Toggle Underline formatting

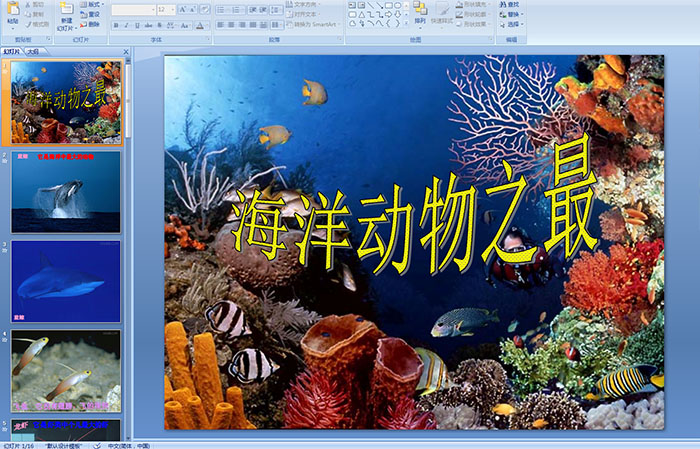pos(137,25)
